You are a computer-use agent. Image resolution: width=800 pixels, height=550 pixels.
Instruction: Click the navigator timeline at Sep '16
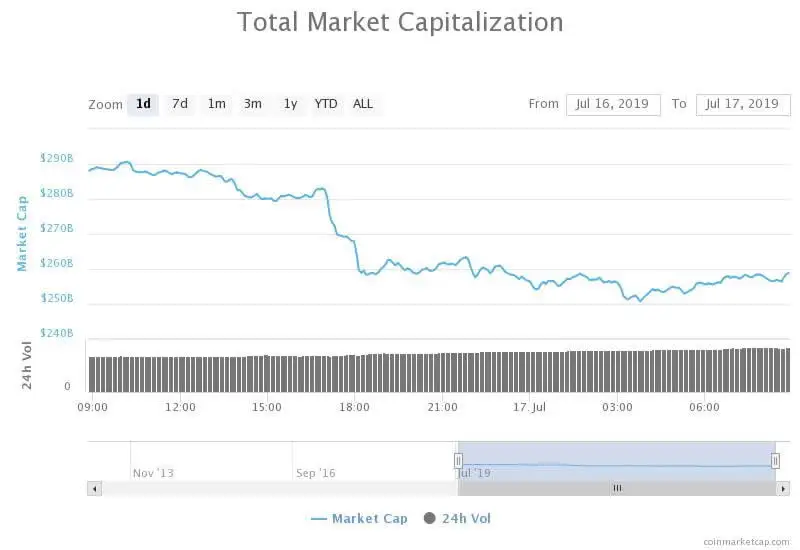(315, 472)
